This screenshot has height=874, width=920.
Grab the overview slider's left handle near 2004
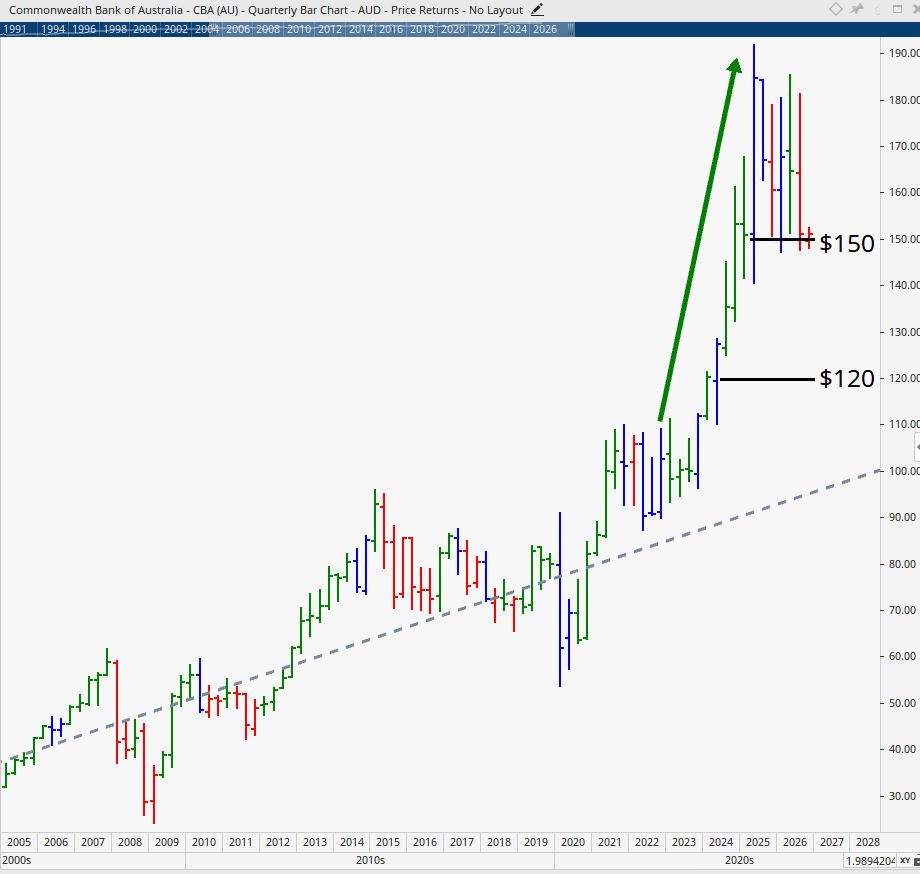coord(214,29)
